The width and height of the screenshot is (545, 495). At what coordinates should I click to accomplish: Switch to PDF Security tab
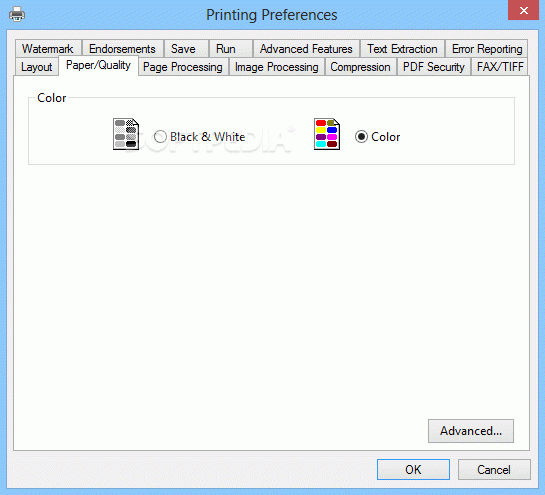(434, 67)
